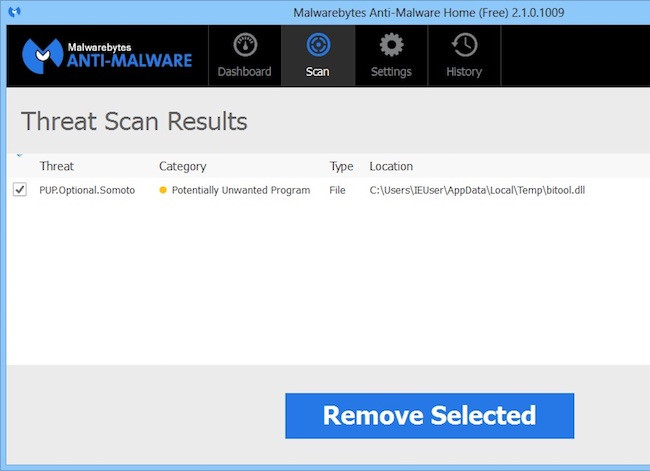Click the Scan target icon
Image resolution: width=650 pixels, height=471 pixels.
pyautogui.click(x=317, y=46)
